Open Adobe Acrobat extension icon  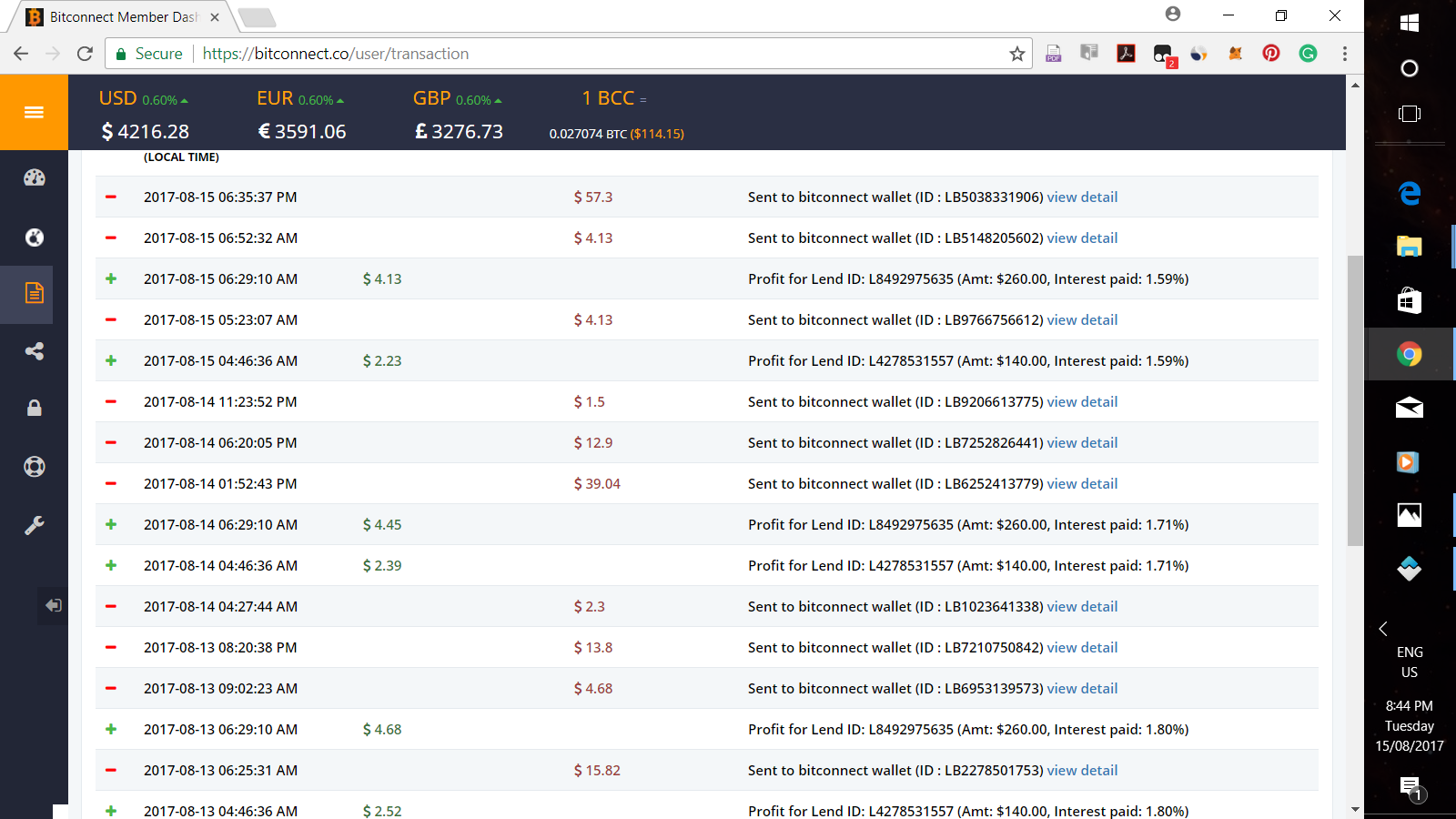click(1126, 54)
